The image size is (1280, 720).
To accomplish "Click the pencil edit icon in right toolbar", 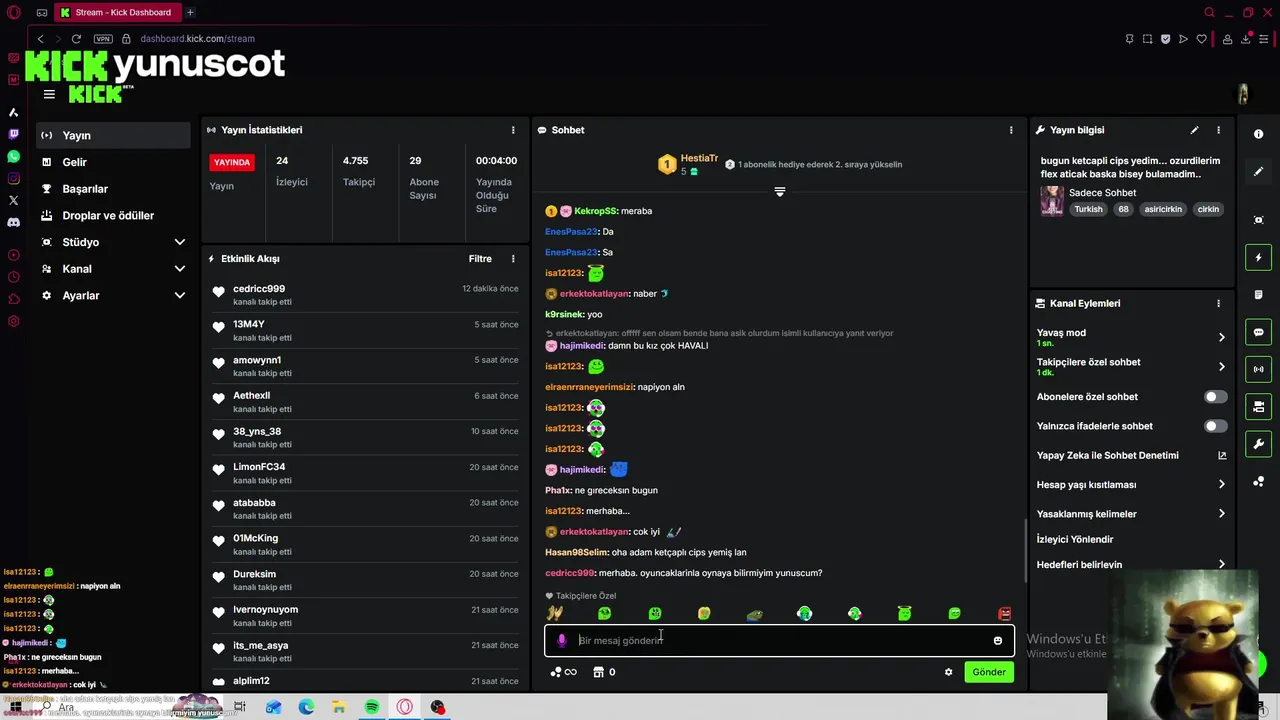I will [x=1258, y=172].
